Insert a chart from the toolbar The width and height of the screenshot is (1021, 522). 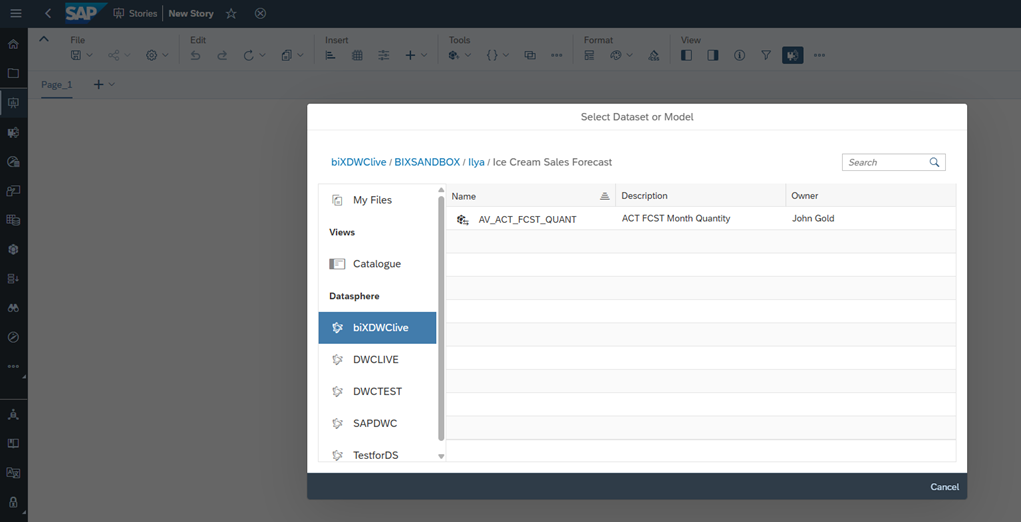pyautogui.click(x=331, y=55)
